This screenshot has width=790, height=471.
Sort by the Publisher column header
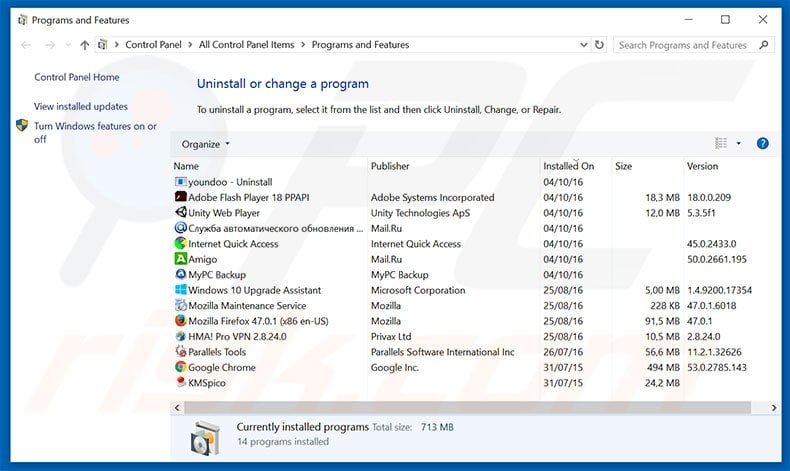pyautogui.click(x=390, y=166)
